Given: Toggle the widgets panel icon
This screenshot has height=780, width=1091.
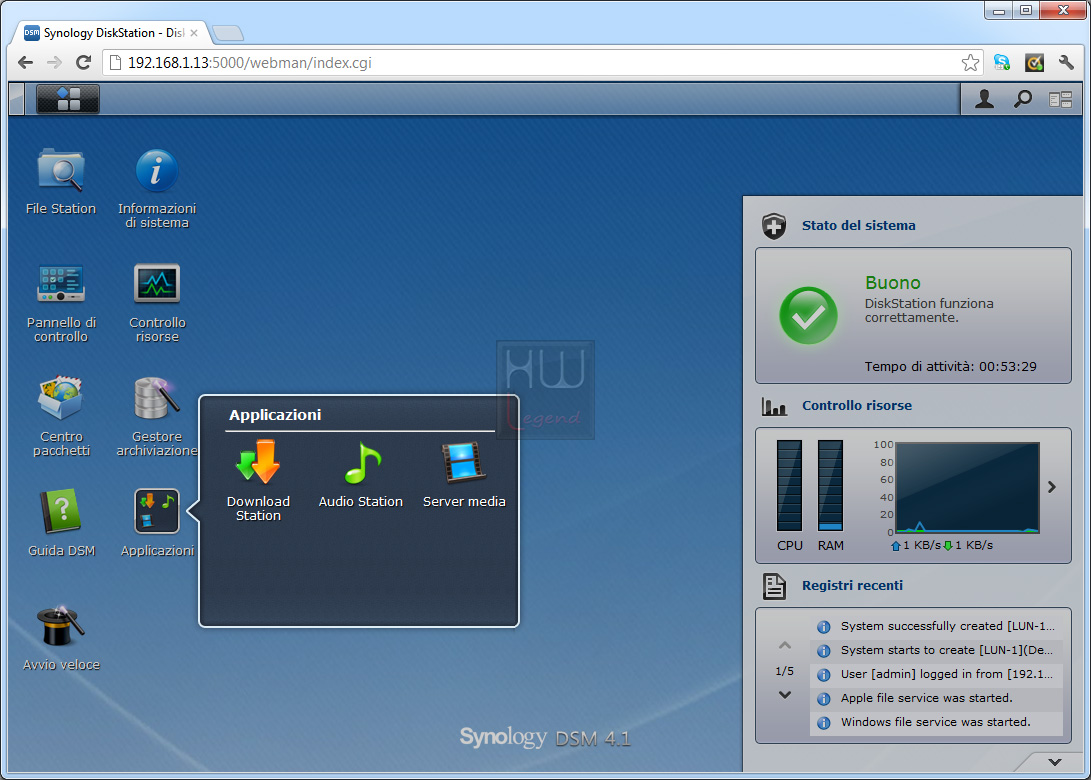Looking at the screenshot, I should click(1060, 100).
